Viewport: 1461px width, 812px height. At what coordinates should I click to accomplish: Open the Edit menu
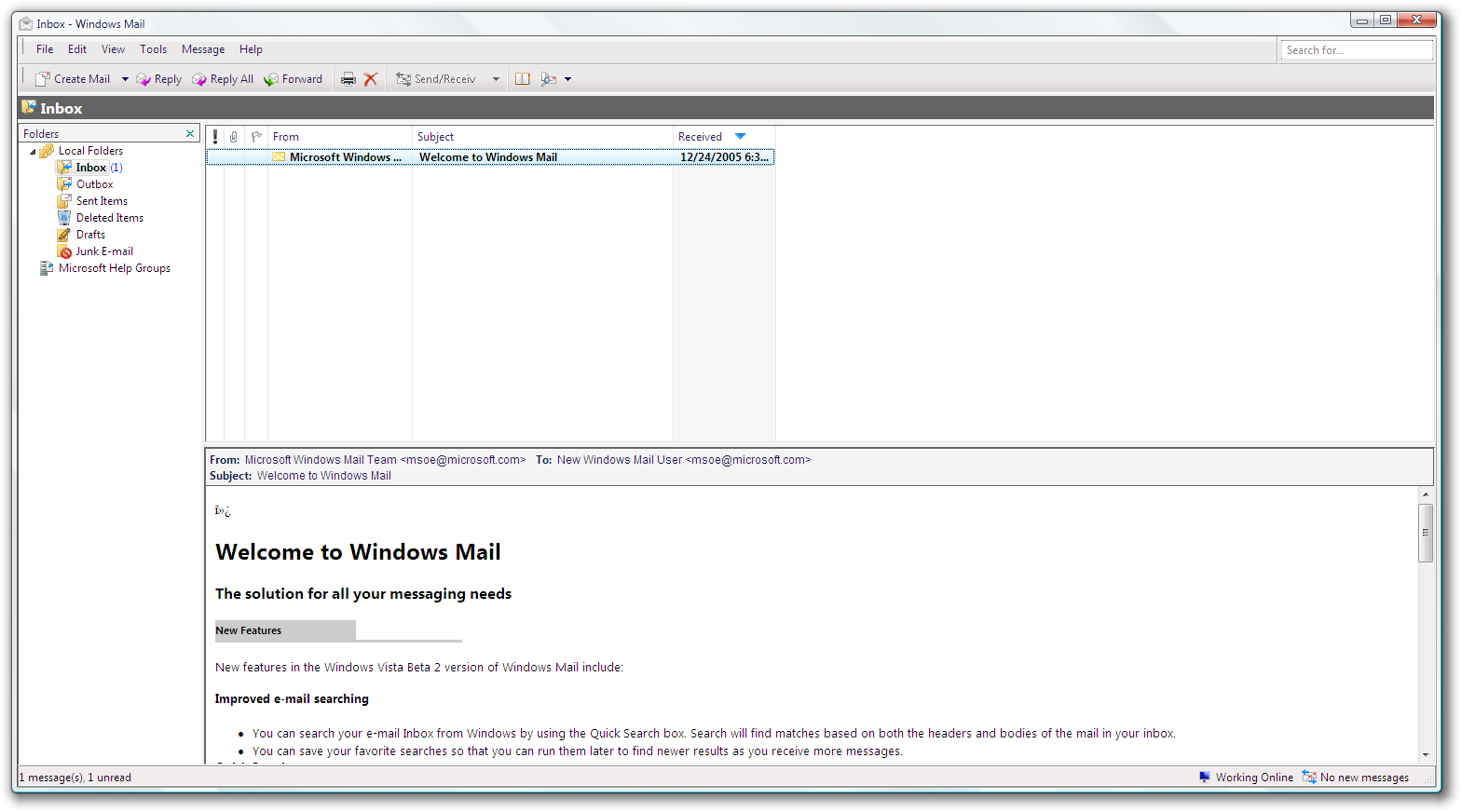(x=77, y=49)
